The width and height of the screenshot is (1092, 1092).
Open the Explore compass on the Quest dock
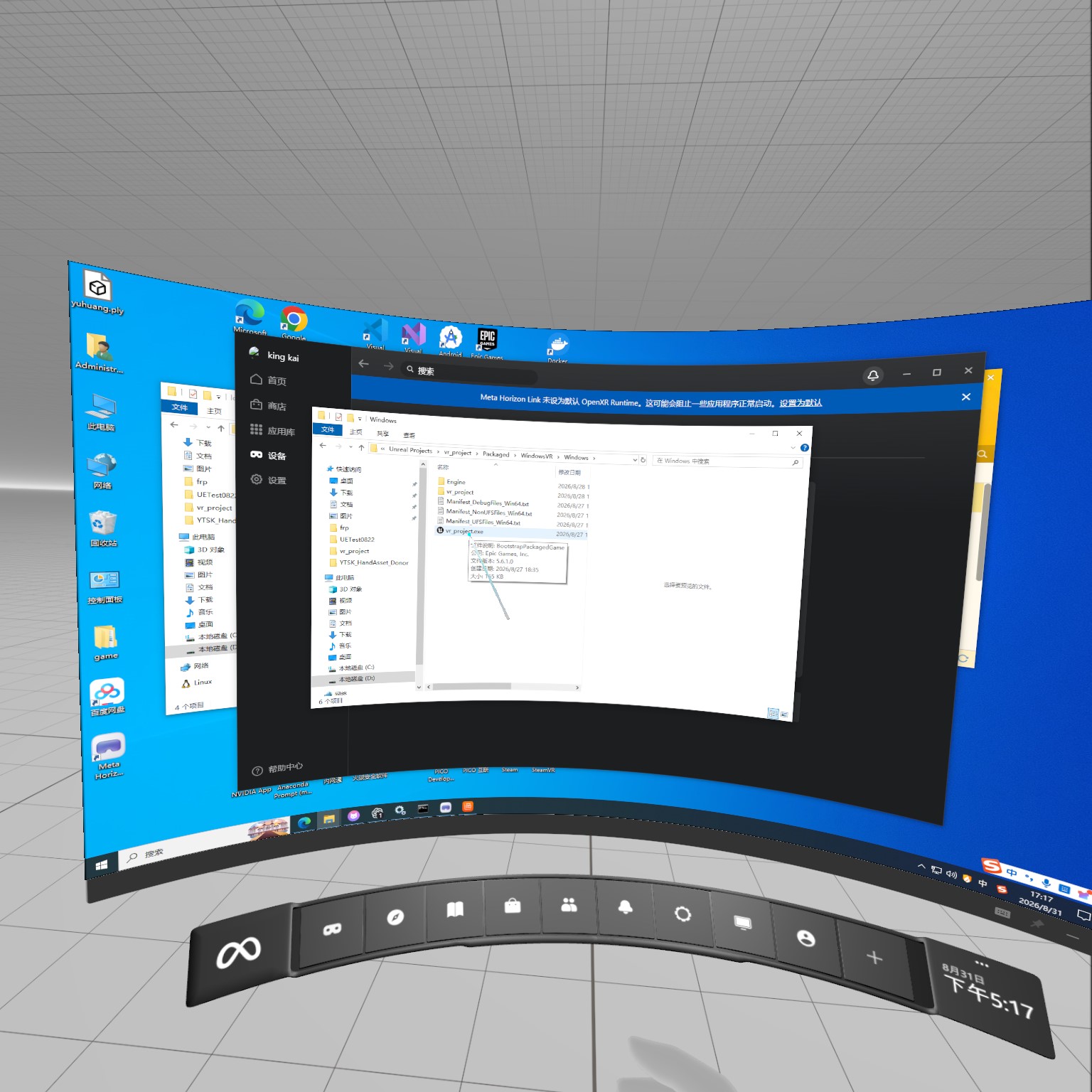(395, 918)
